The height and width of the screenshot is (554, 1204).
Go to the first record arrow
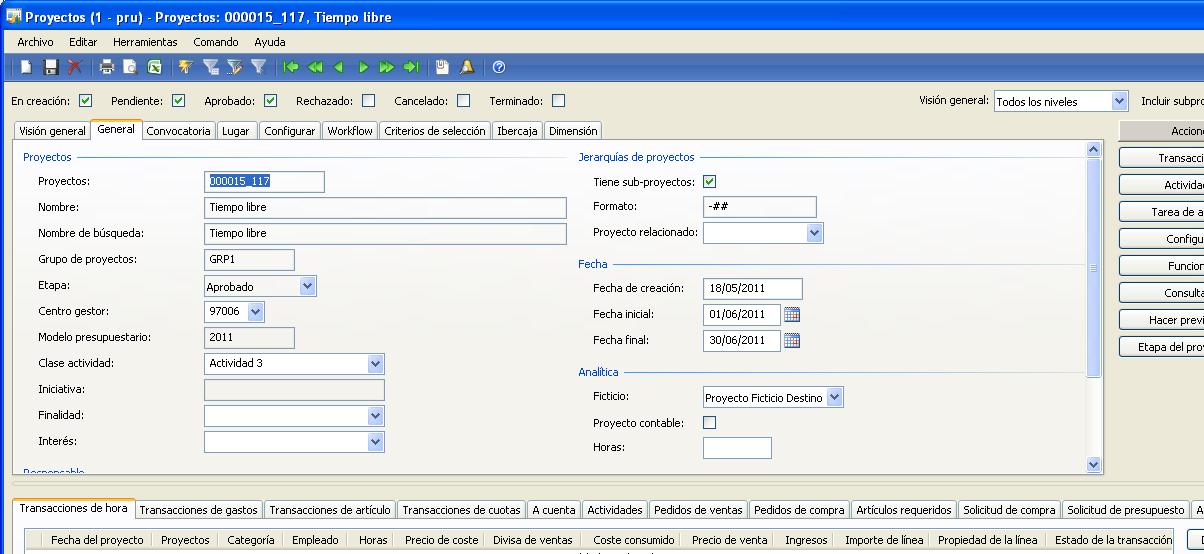(291, 67)
